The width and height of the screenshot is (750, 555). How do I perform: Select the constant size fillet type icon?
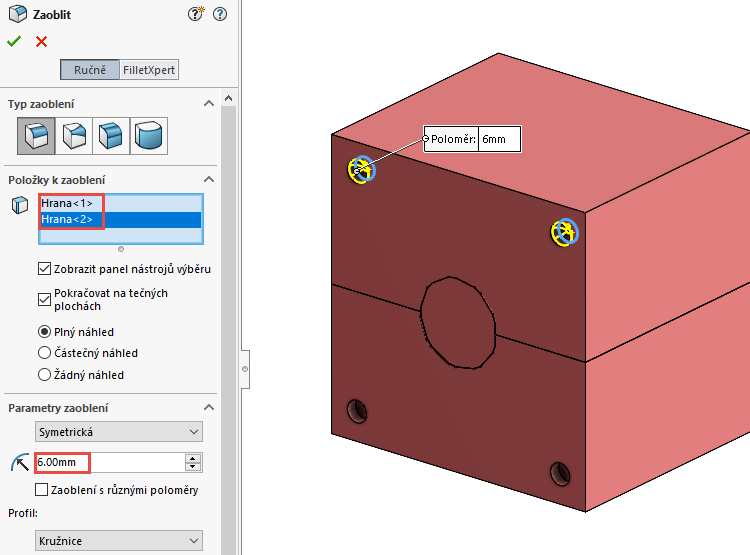click(x=36, y=136)
